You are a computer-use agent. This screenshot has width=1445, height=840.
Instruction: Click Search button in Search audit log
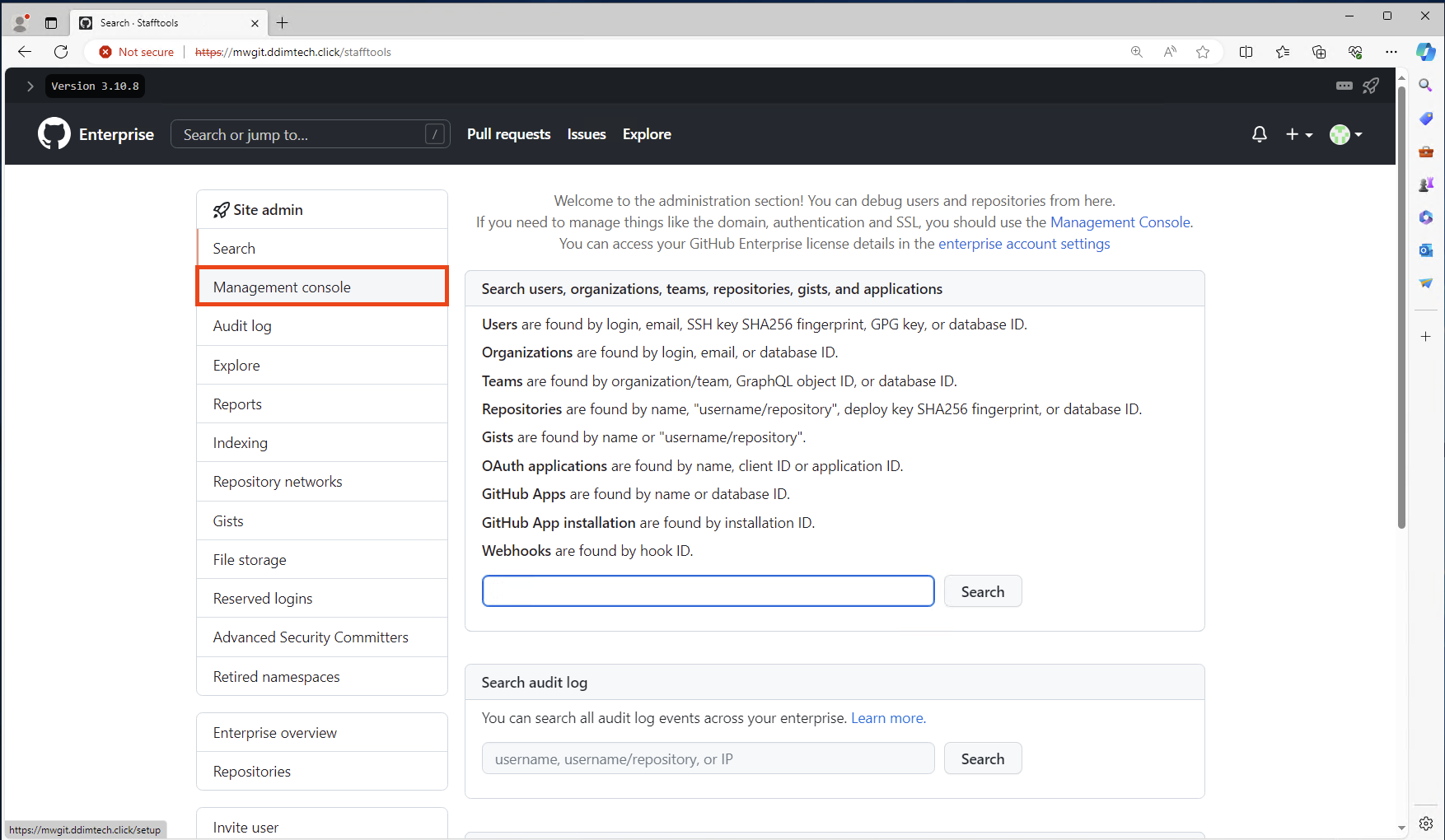tap(983, 758)
